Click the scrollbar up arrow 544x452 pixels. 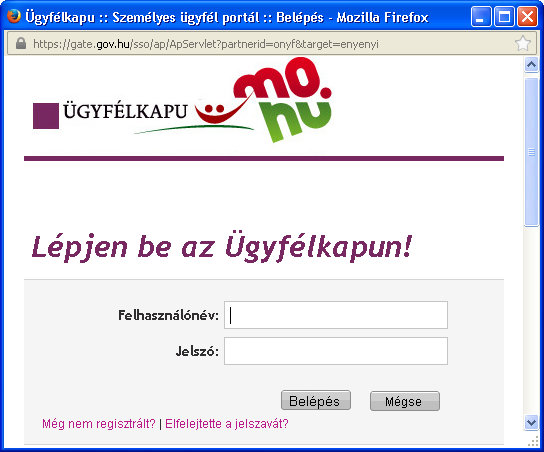point(531,65)
